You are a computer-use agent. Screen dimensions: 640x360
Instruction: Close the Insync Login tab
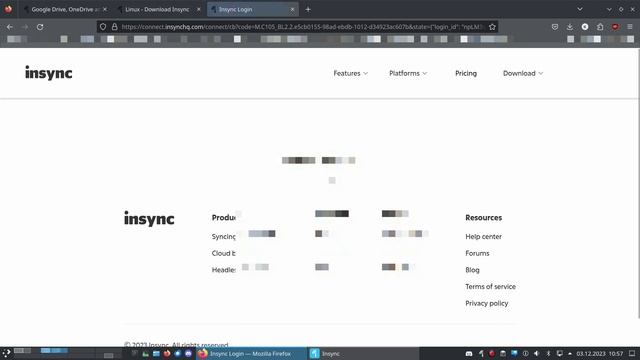pyautogui.click(x=292, y=9)
